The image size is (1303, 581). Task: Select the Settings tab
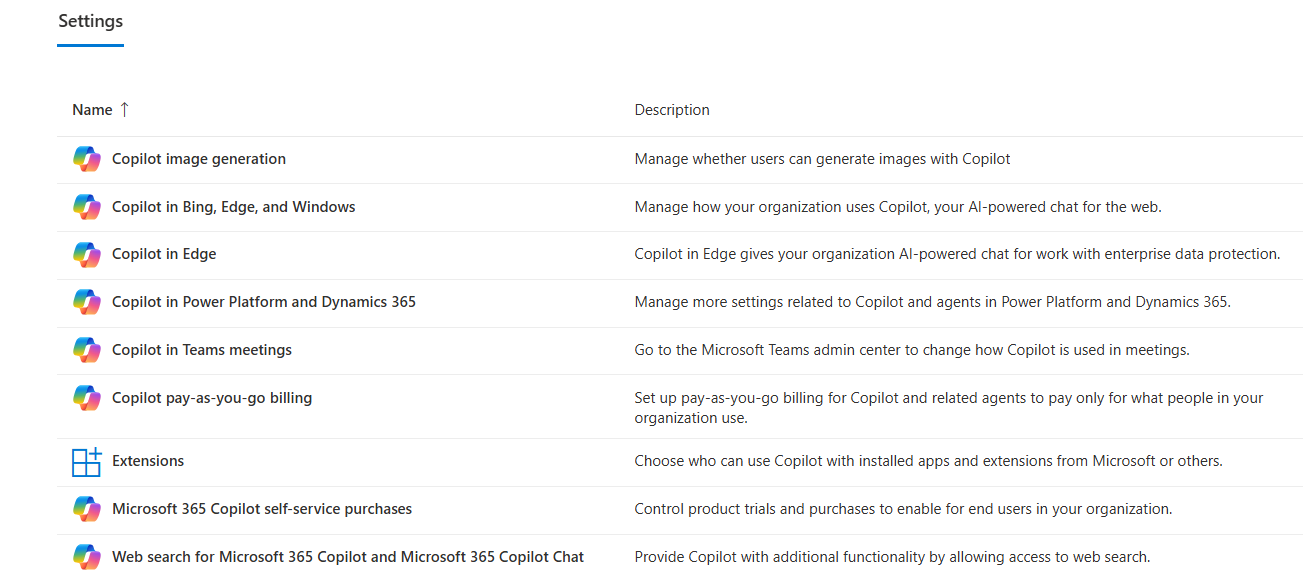click(90, 21)
